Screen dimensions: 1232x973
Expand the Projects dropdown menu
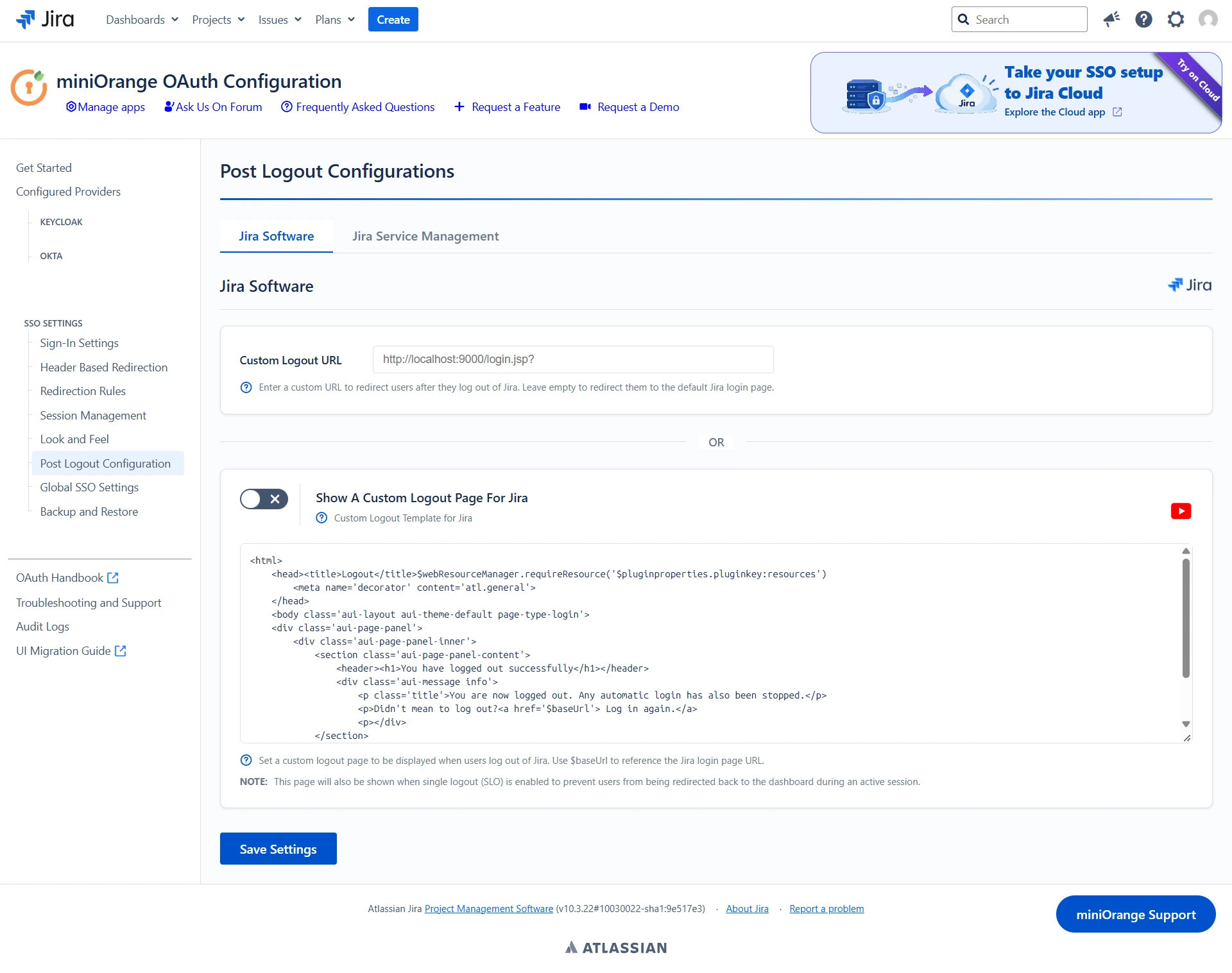[218, 19]
